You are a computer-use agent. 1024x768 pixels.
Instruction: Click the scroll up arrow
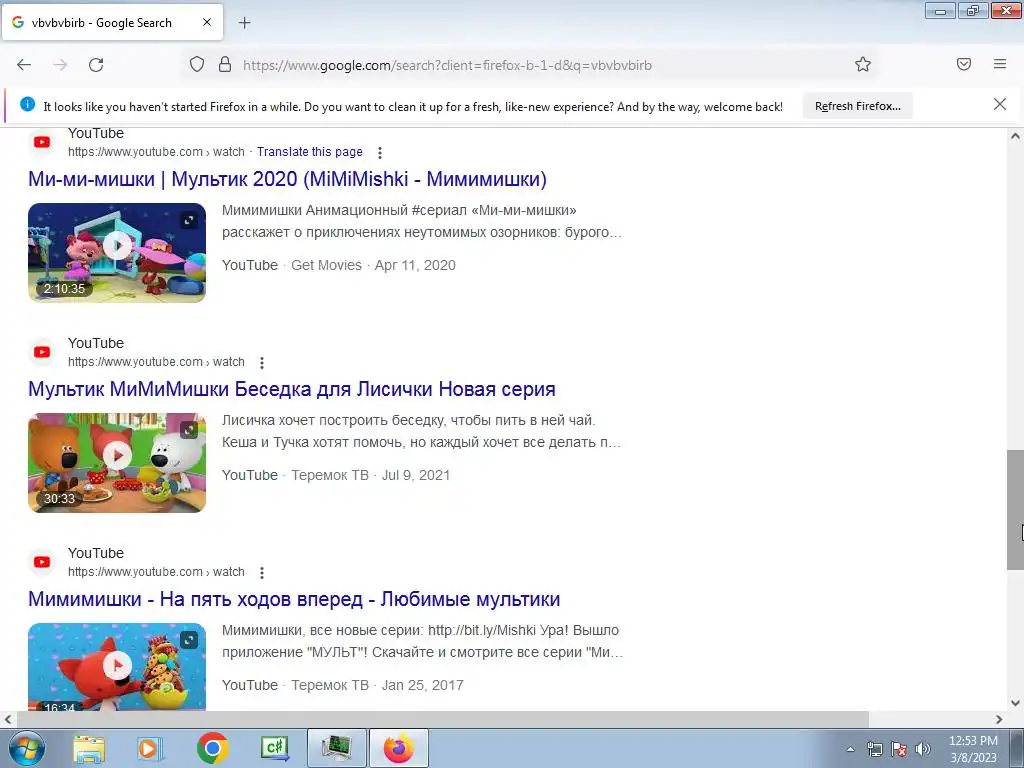tap(1015, 136)
